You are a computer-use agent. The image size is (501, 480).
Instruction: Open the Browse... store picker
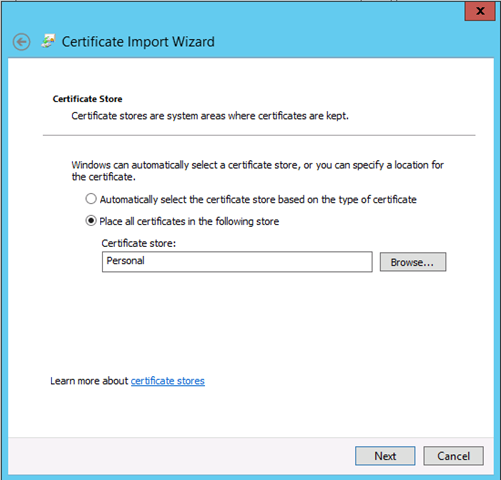[x=413, y=262]
